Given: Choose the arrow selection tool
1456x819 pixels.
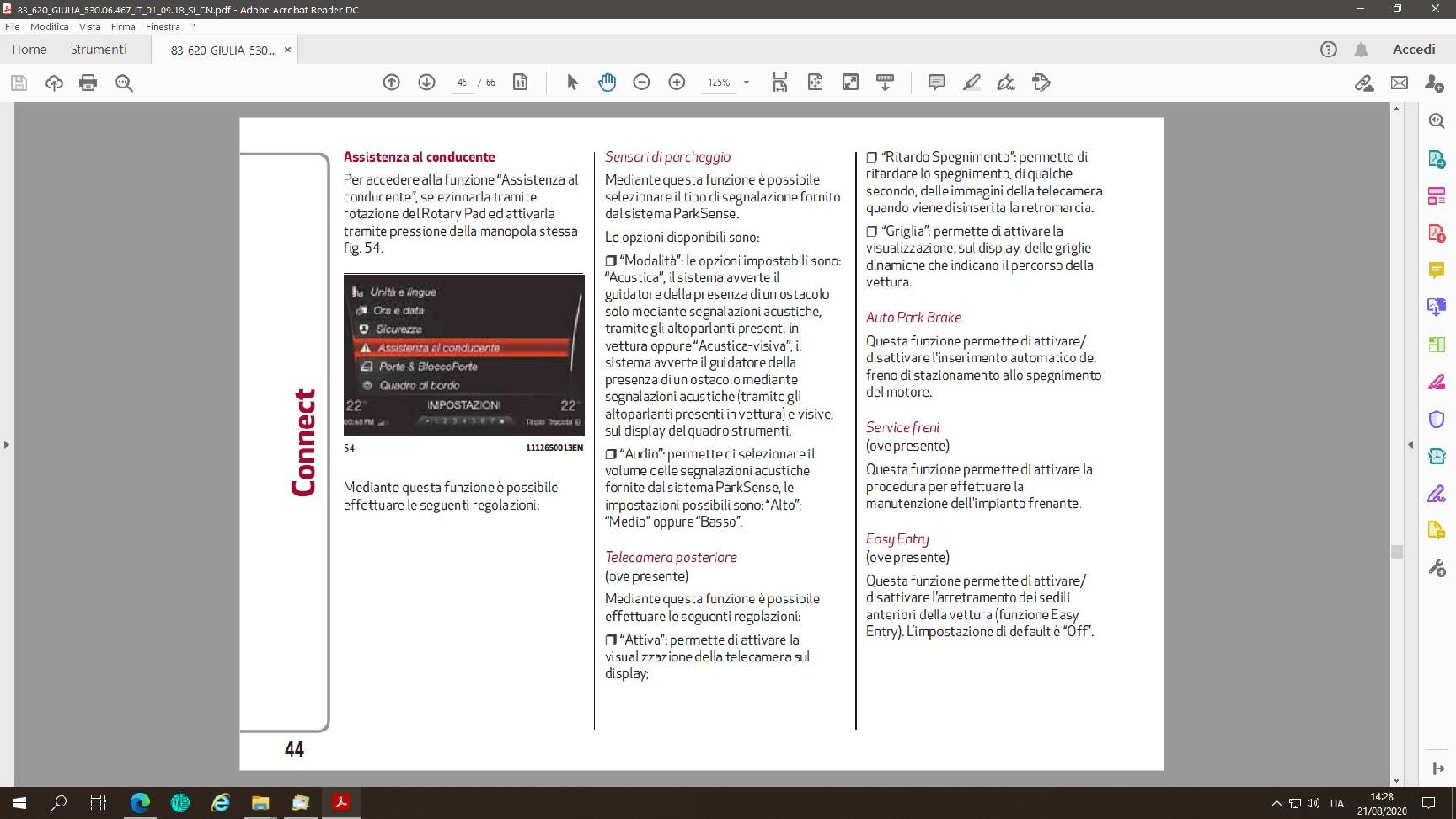Looking at the screenshot, I should click(x=572, y=83).
